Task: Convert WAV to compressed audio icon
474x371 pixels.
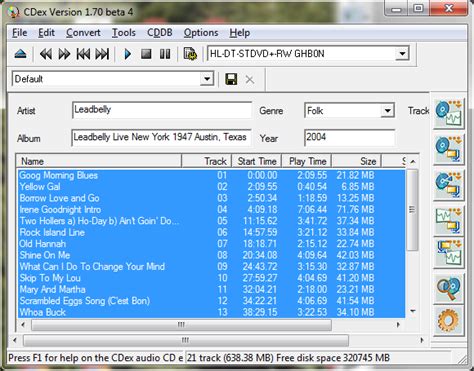Action: tap(449, 220)
